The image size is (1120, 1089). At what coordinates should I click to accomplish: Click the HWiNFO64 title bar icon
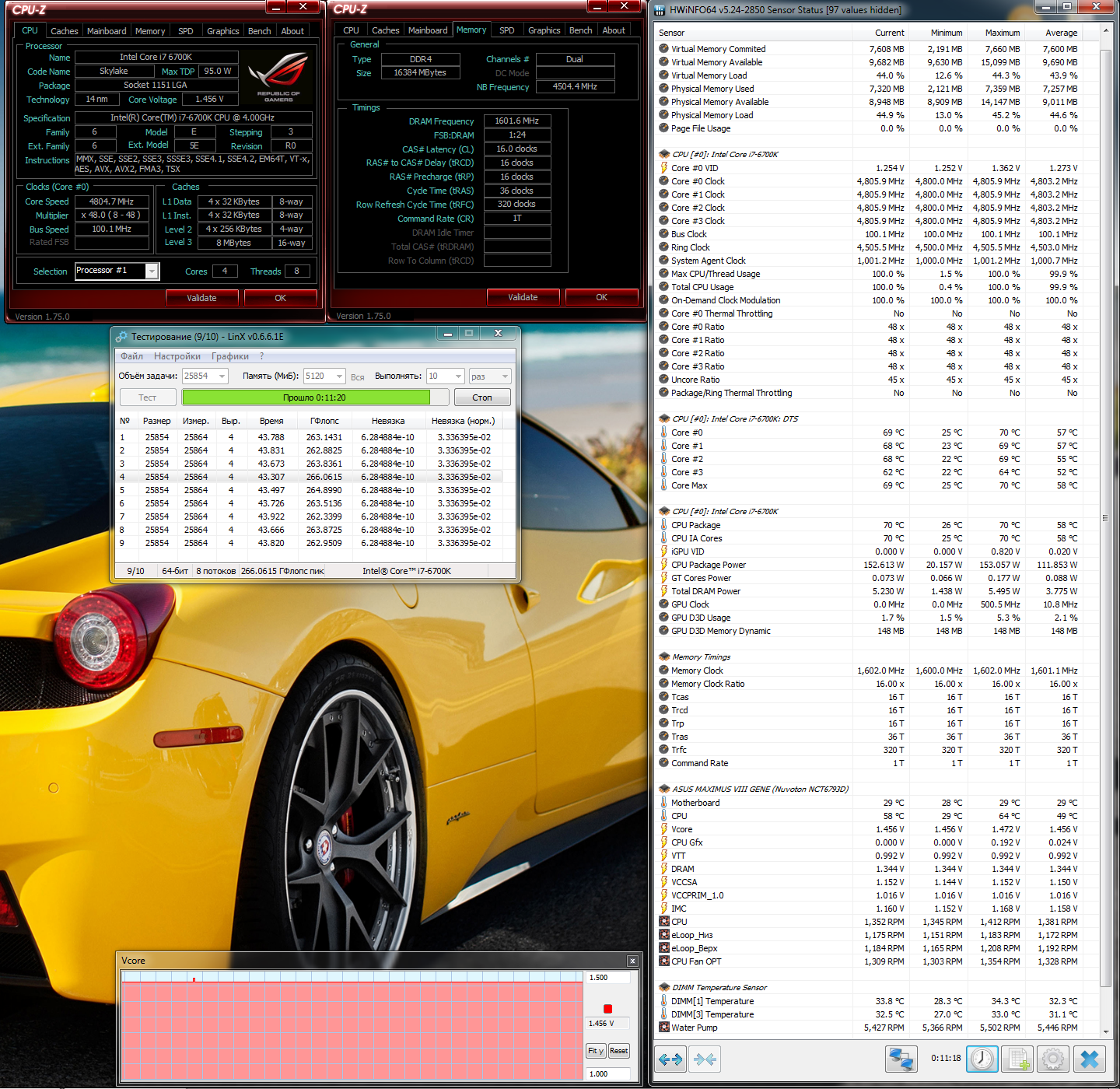click(x=660, y=10)
